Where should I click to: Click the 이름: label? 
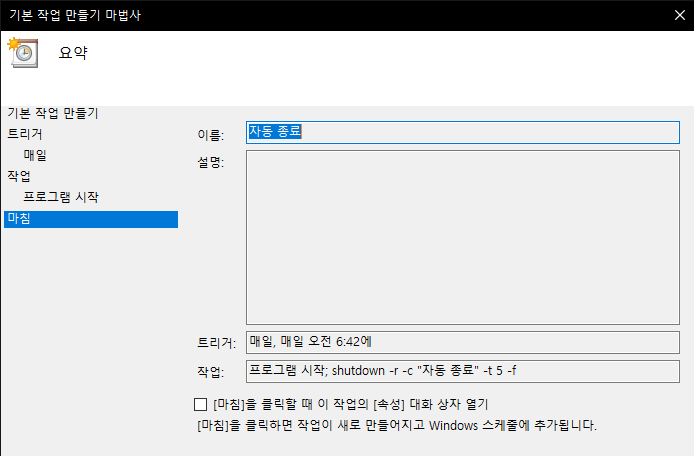tap(211, 135)
